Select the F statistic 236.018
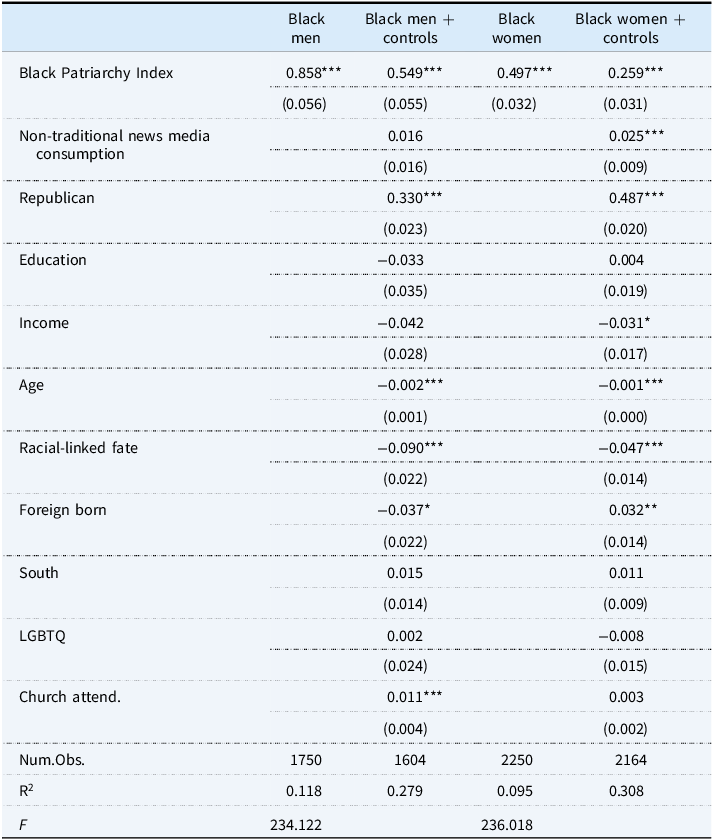 (x=507, y=826)
